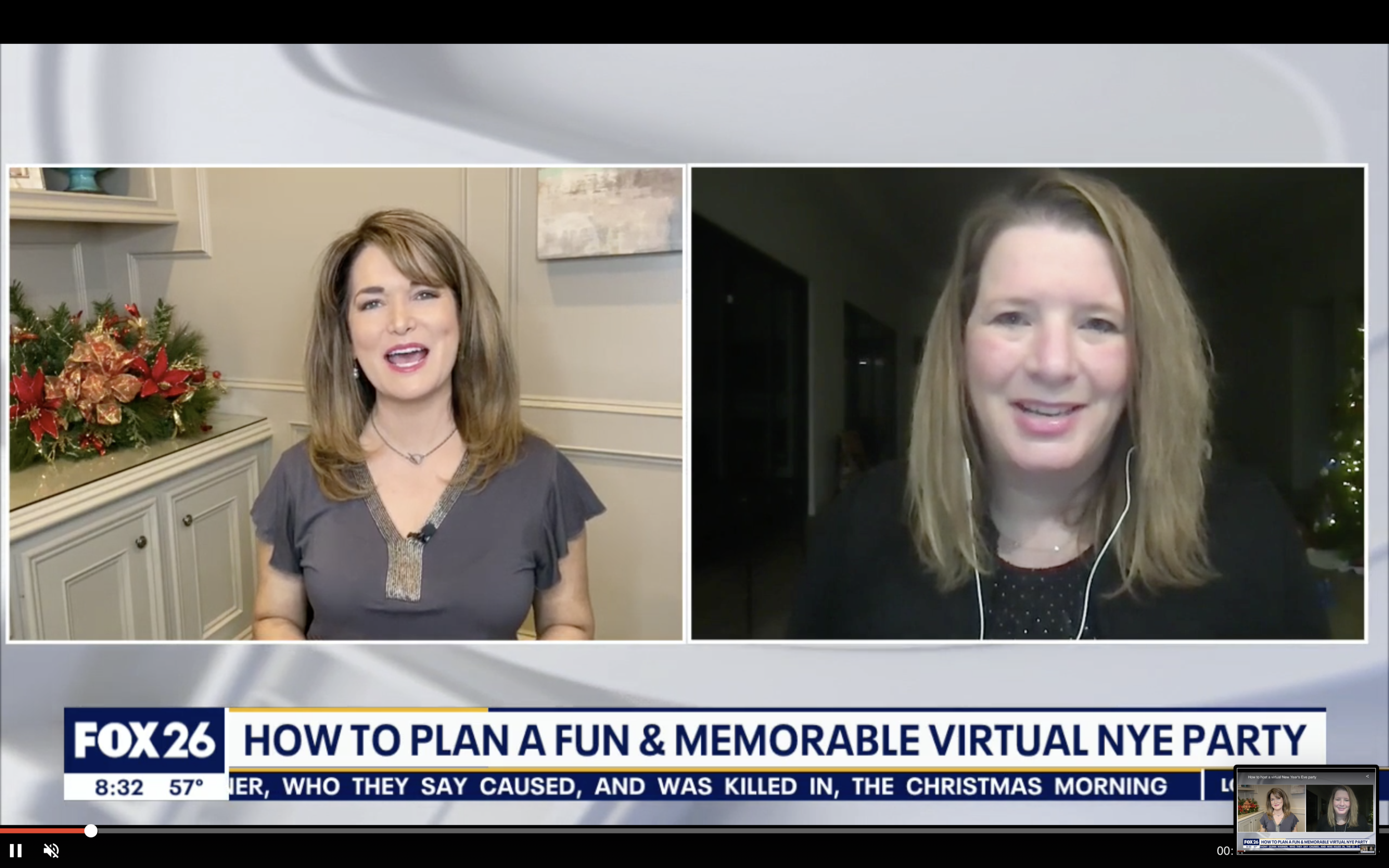
Task: Click the elapsed time display
Action: (x=1224, y=851)
